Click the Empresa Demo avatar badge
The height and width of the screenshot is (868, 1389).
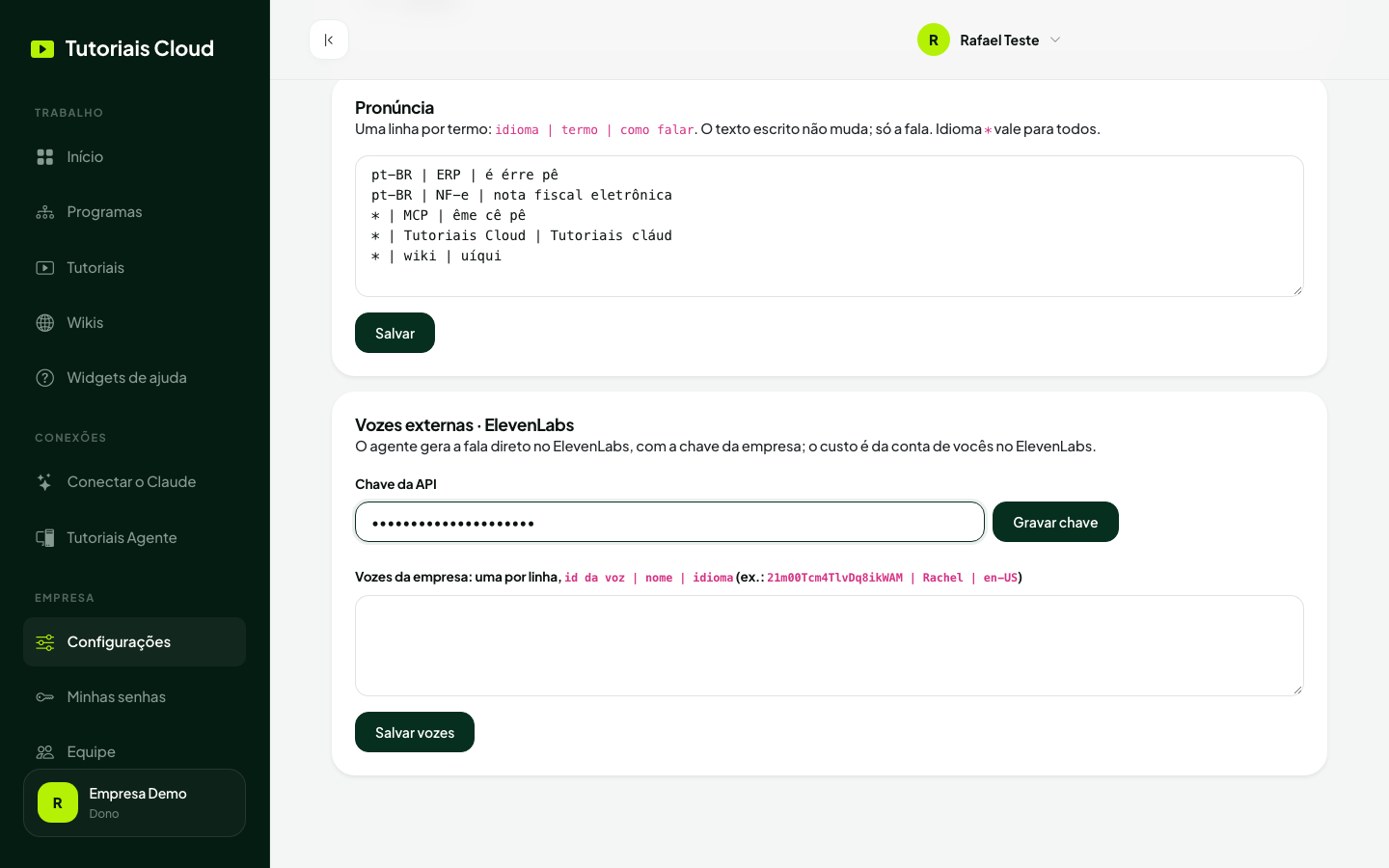coord(58,802)
